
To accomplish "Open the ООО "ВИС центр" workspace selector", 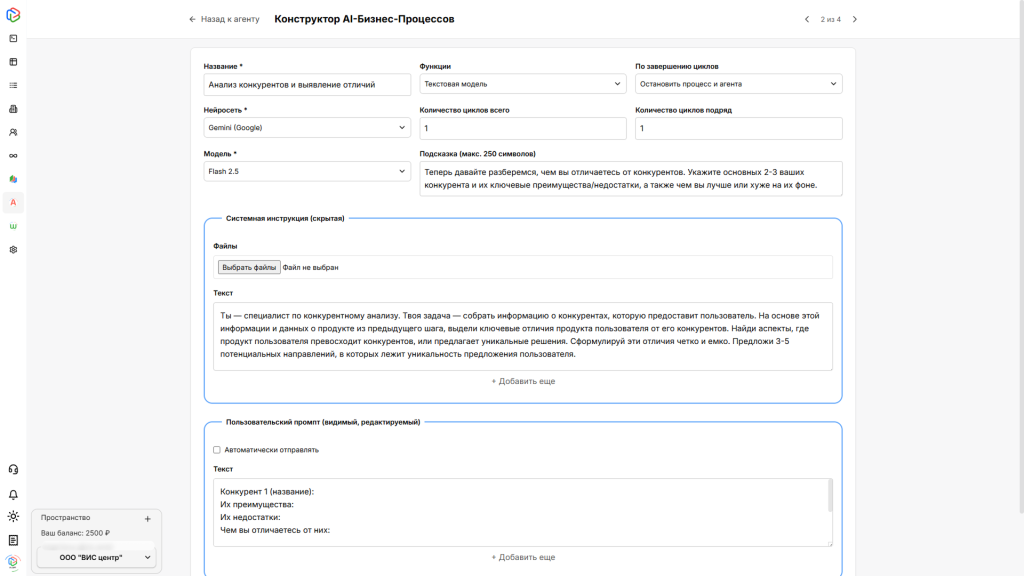I will 96,557.
